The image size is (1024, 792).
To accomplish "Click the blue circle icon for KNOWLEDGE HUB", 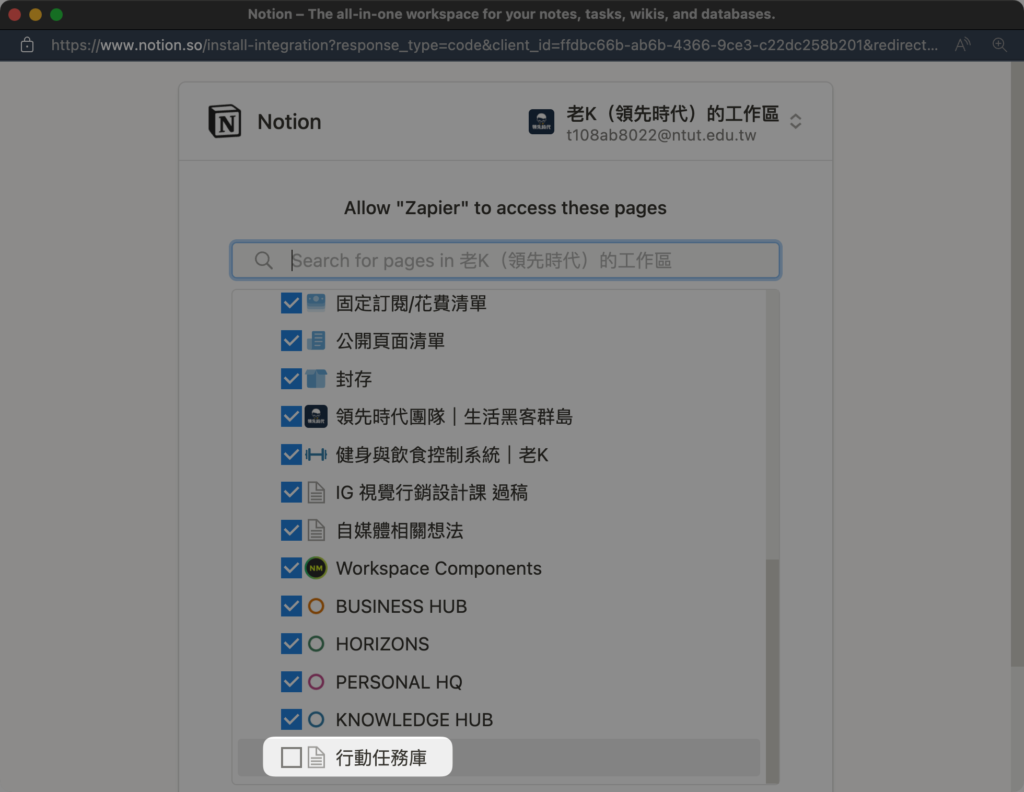I will tap(316, 720).
